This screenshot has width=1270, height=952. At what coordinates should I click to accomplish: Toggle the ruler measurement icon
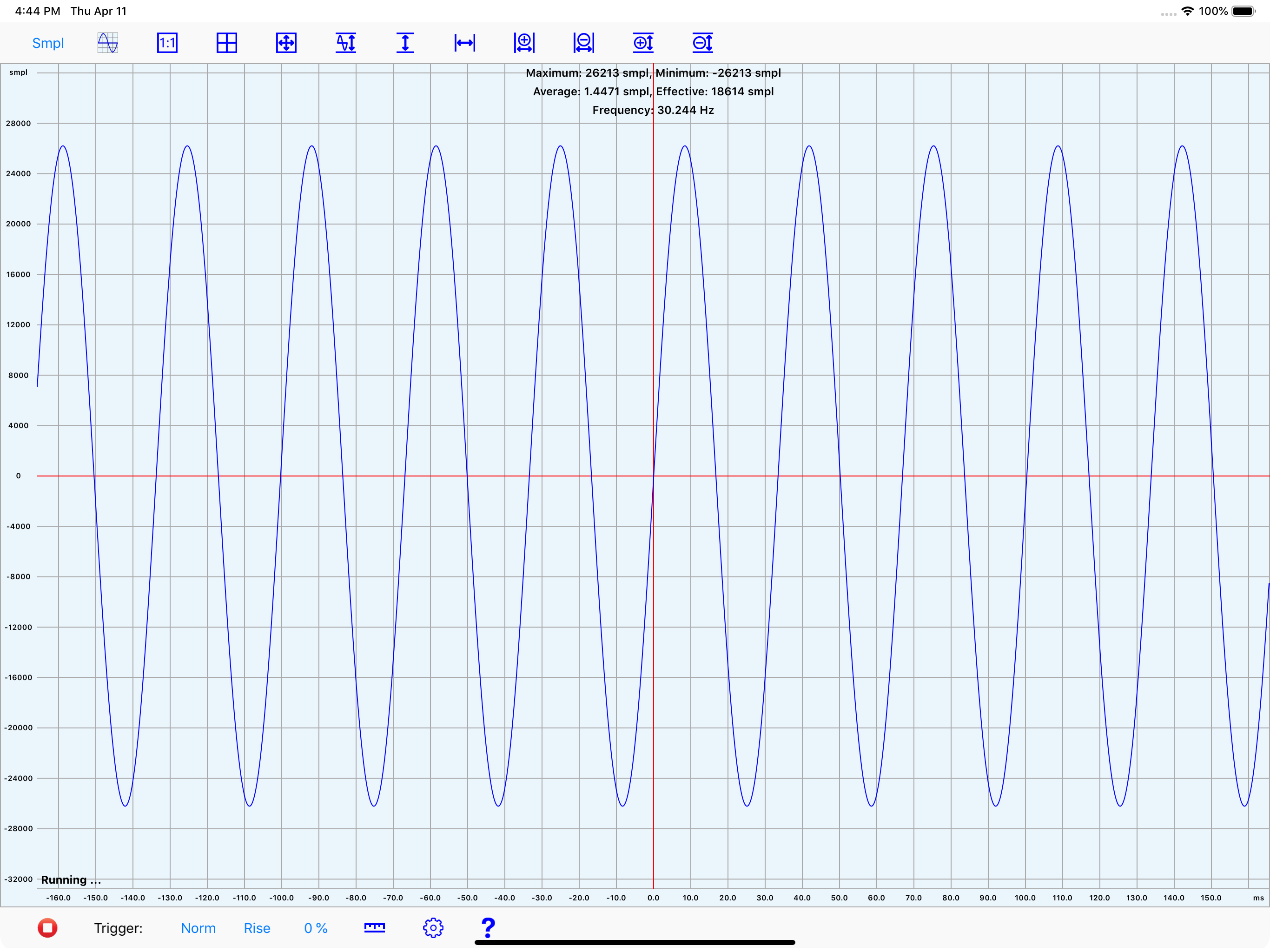[375, 928]
